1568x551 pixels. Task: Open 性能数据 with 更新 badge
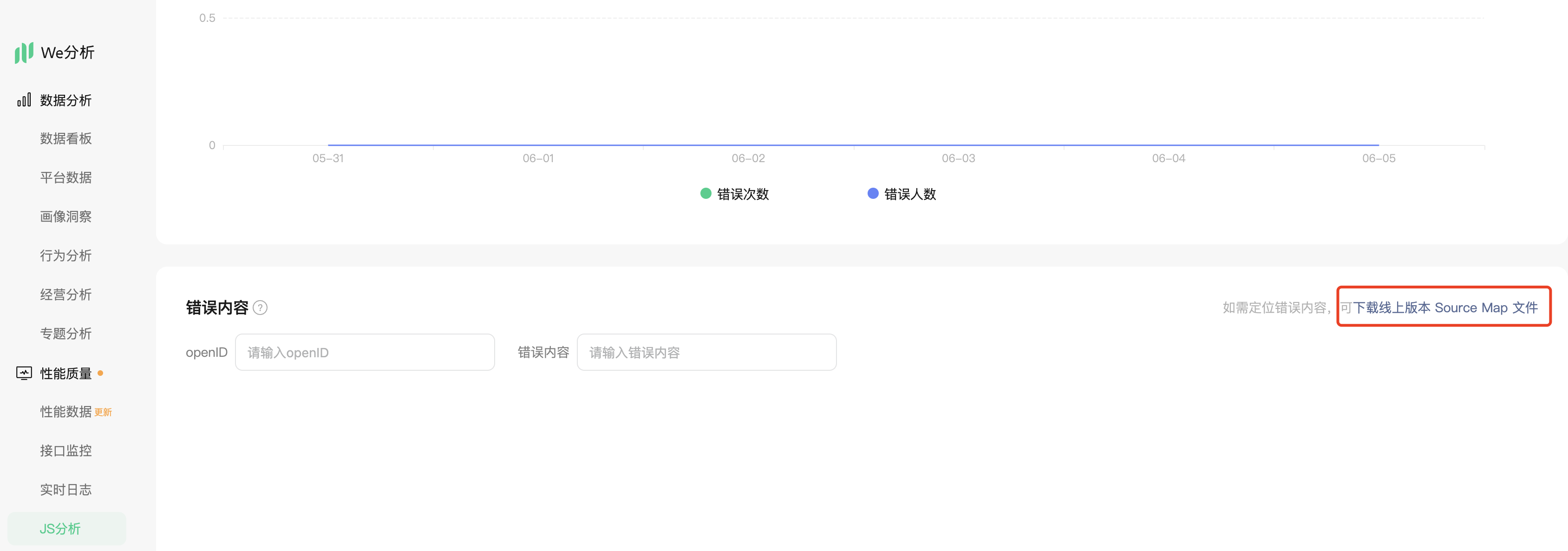(x=66, y=412)
